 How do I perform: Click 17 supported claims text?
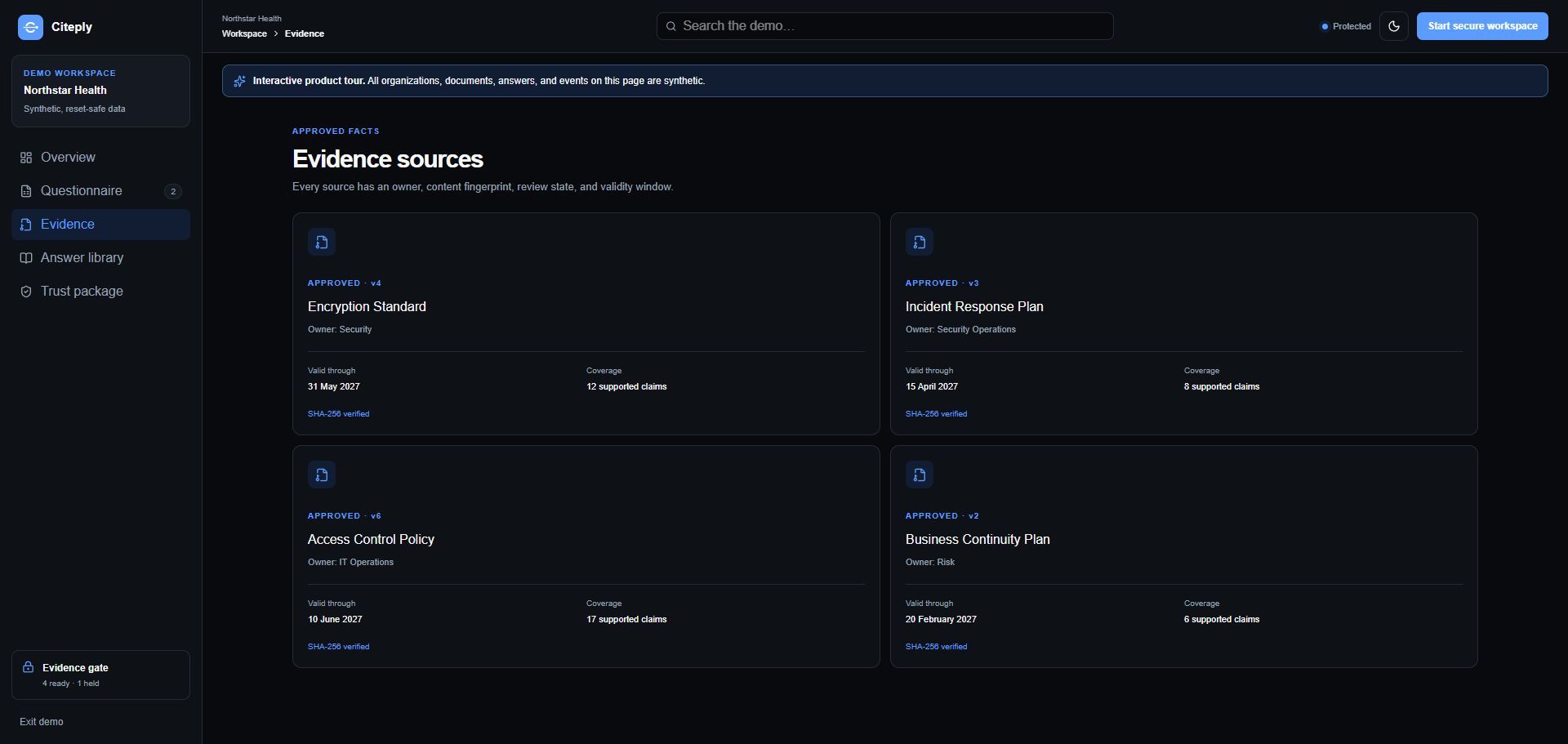click(626, 619)
